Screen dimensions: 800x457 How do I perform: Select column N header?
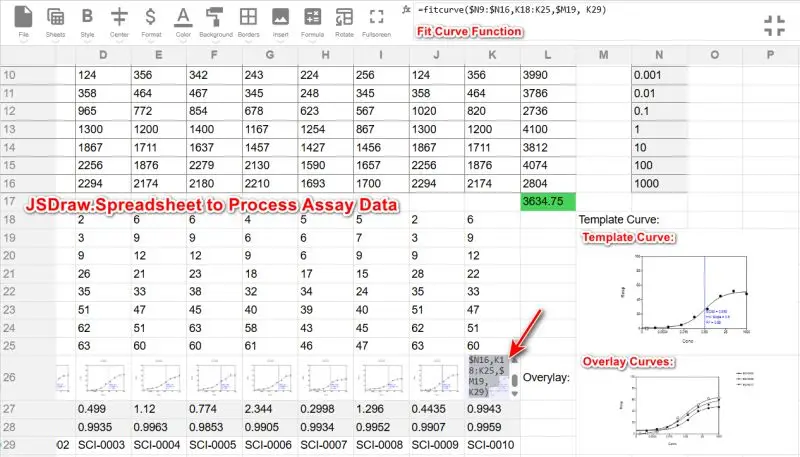(x=659, y=55)
